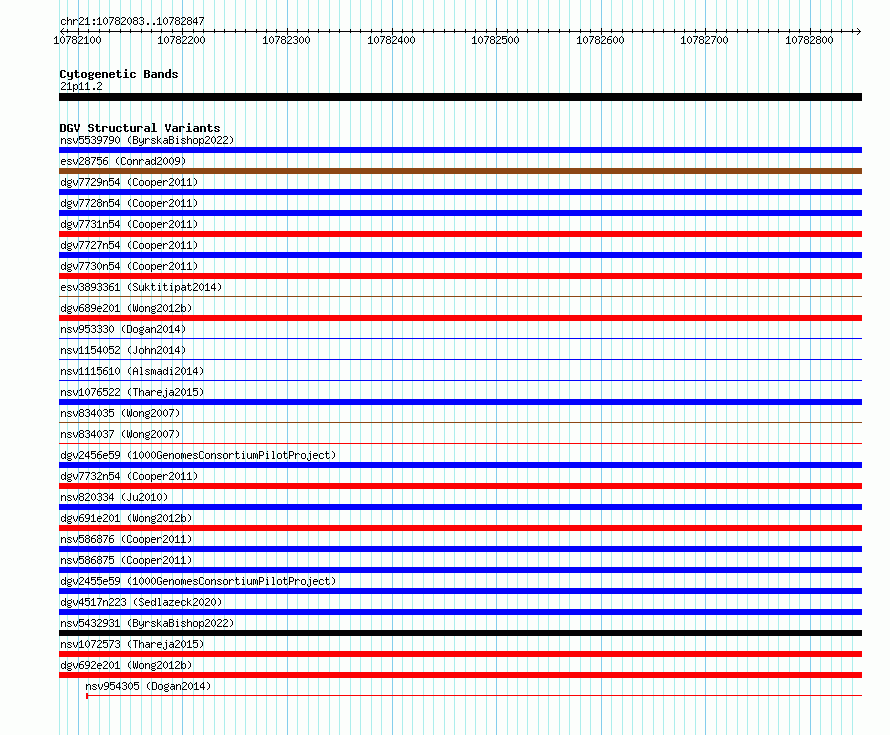890x735 pixels.
Task: Open variant nsv586875 (Cooper2011)
Action: [x=126, y=560]
